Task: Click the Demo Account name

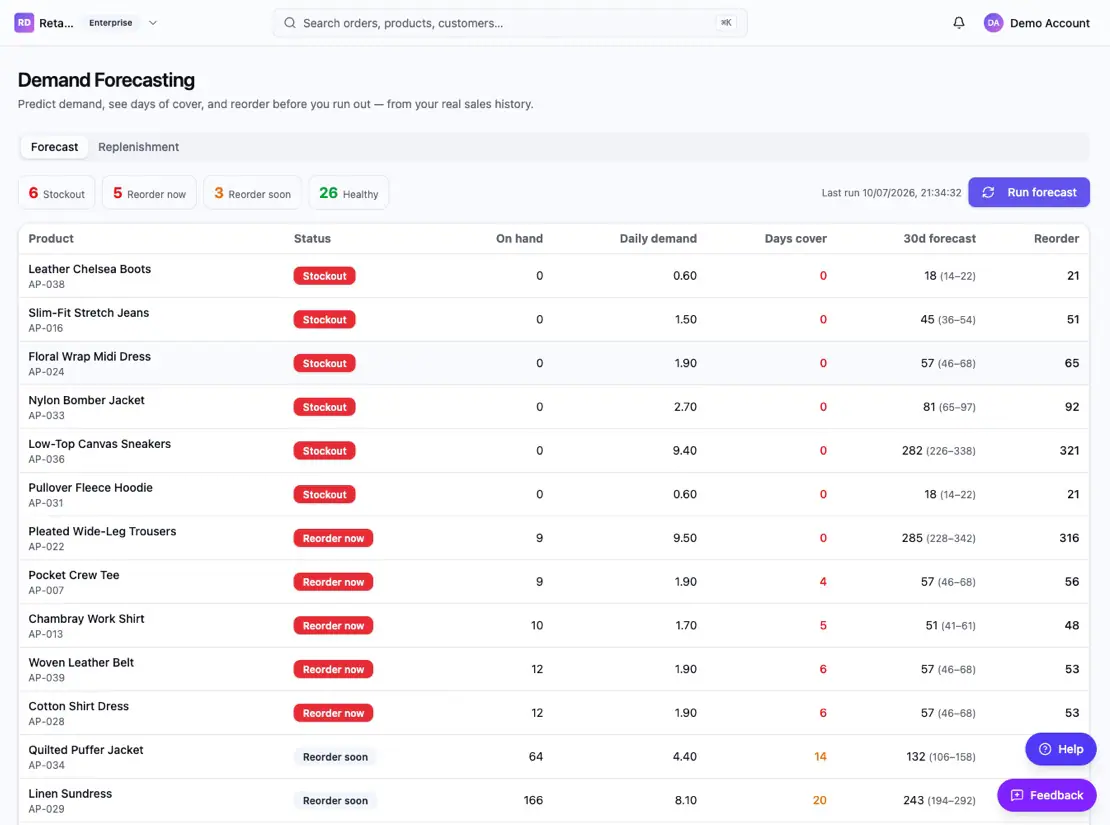Action: coord(1049,23)
